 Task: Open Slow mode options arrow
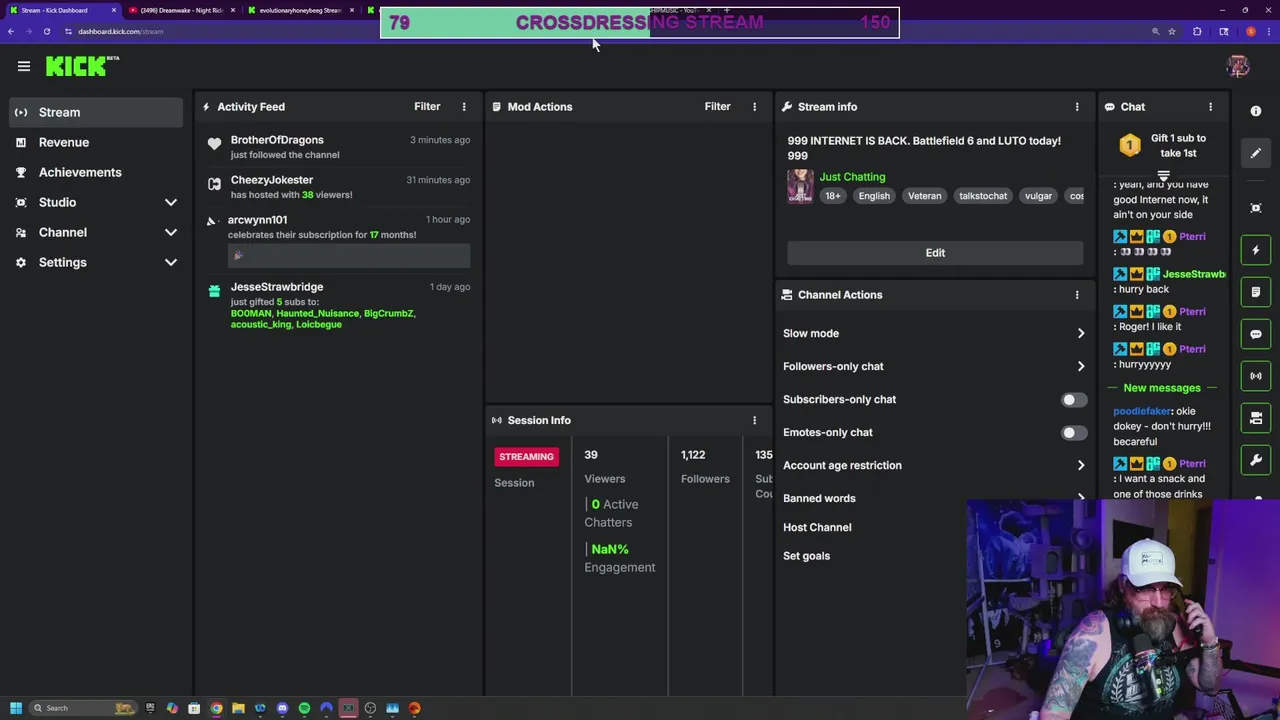click(1080, 333)
